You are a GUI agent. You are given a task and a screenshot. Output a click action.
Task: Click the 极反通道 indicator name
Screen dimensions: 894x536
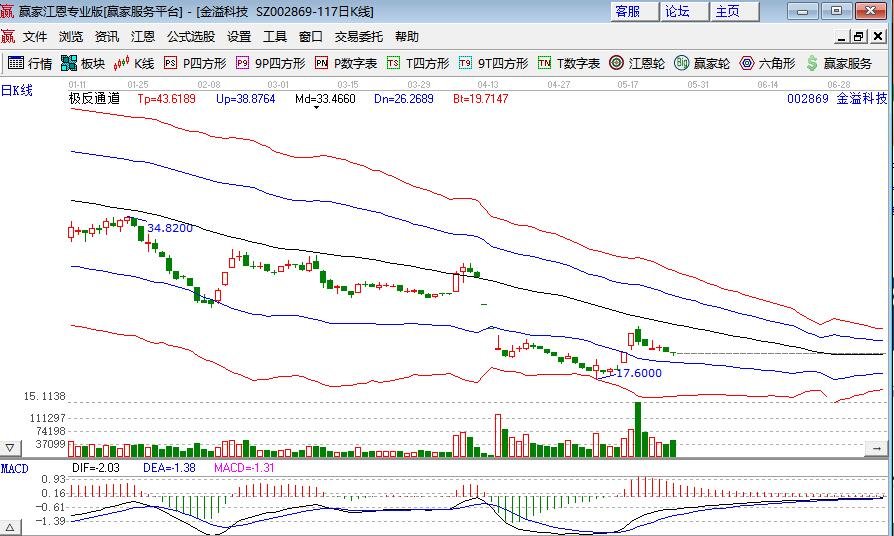pyautogui.click(x=95, y=98)
